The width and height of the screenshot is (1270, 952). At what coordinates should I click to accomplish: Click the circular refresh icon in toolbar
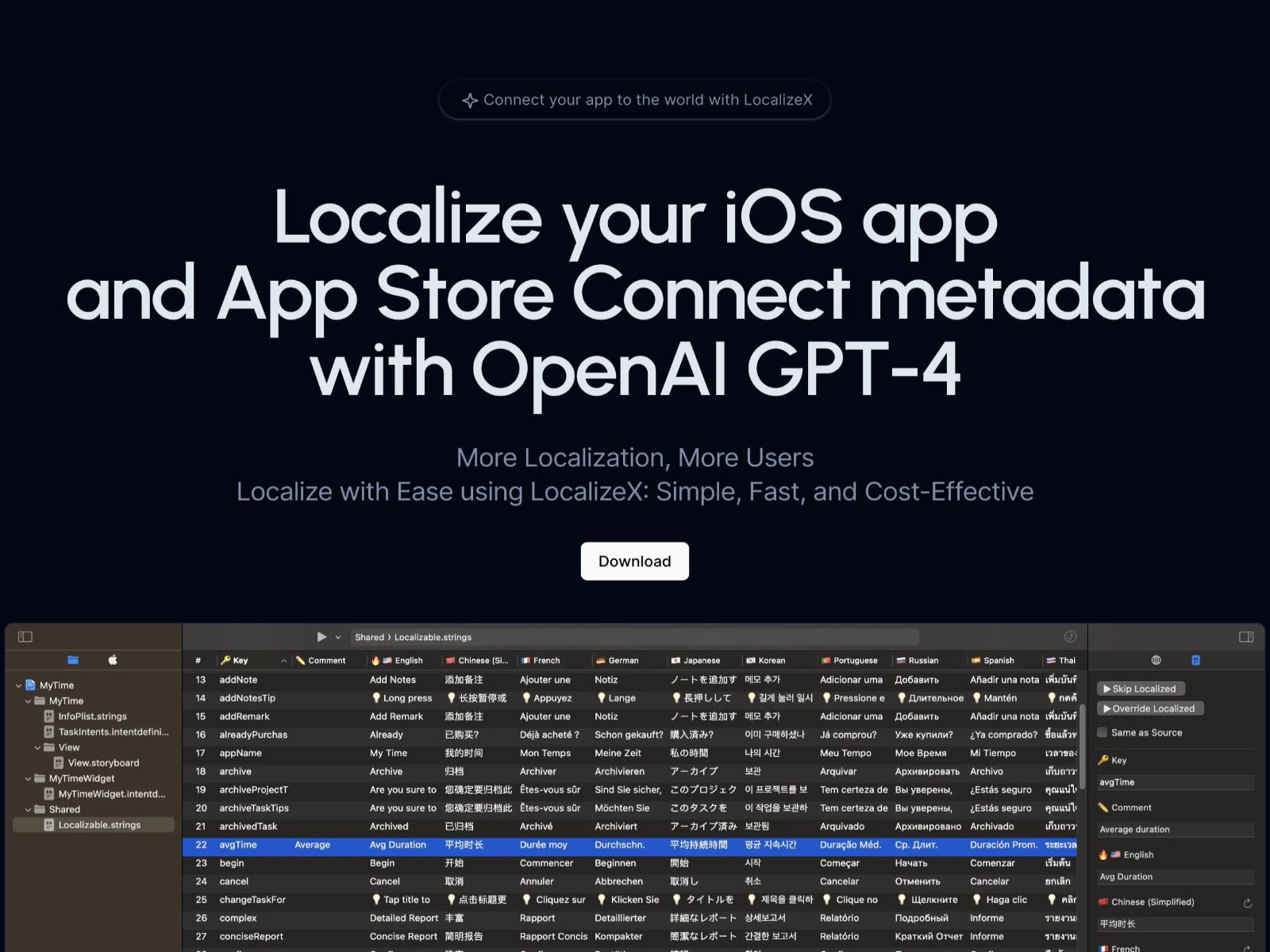point(1070,636)
